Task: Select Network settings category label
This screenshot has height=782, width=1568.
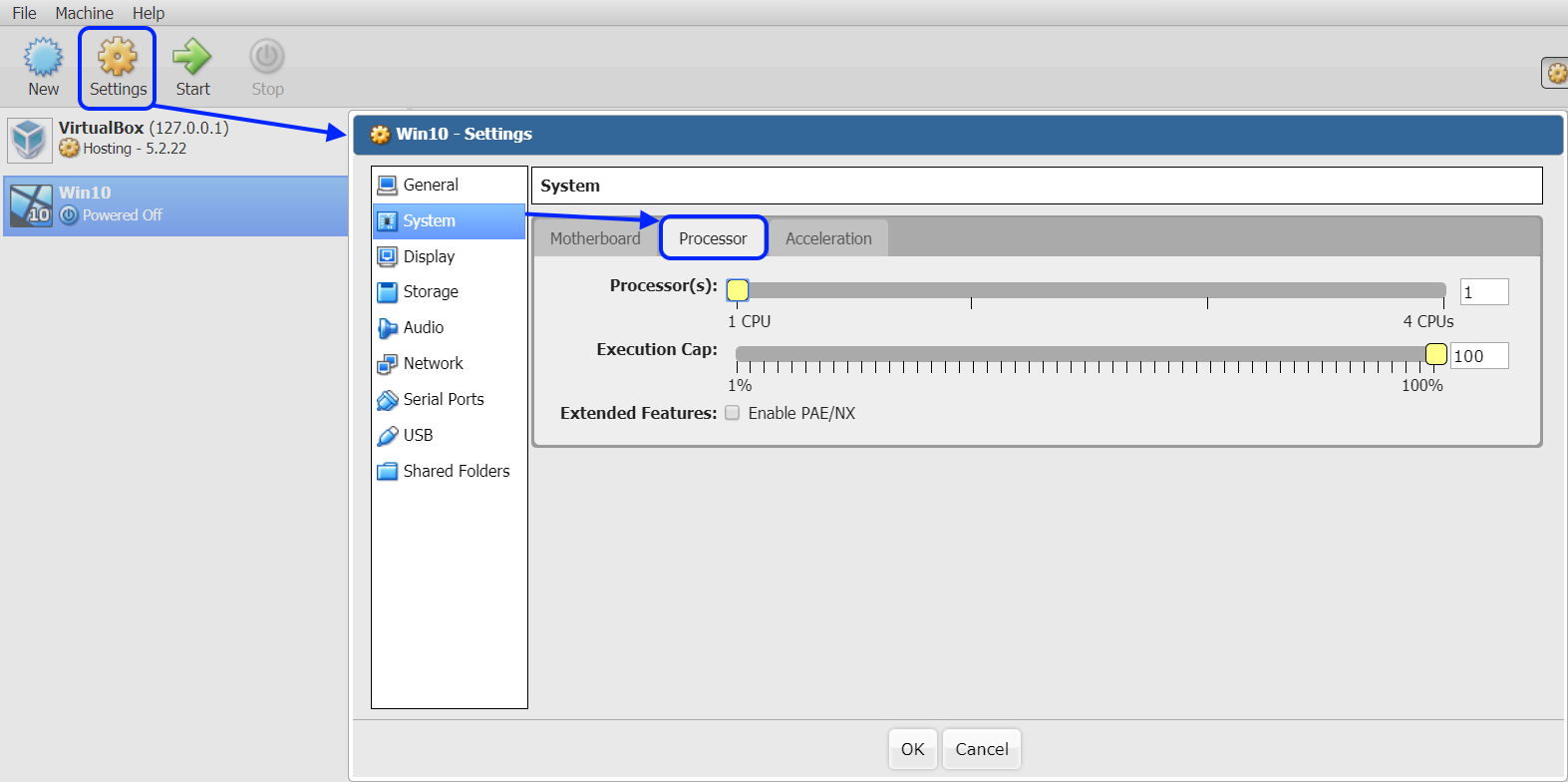Action: click(434, 363)
